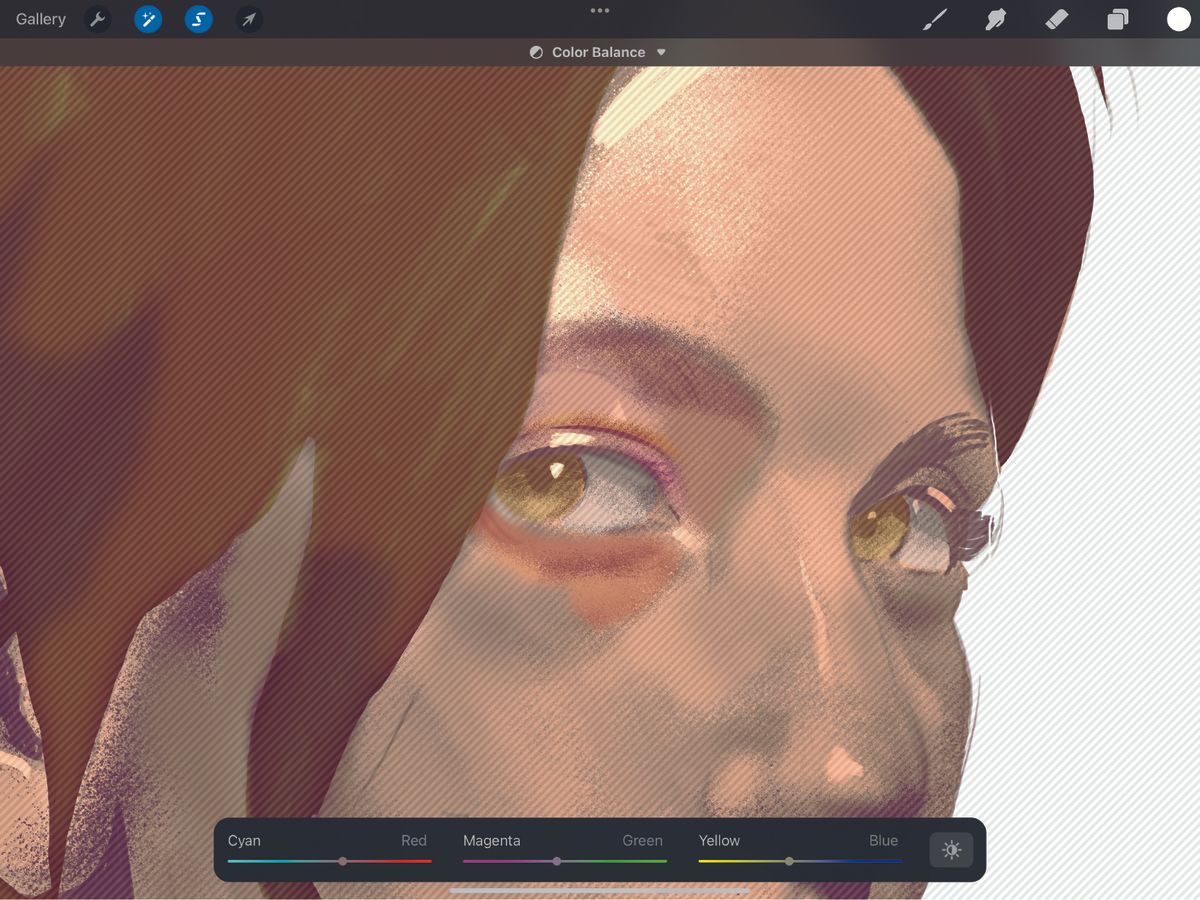Open the tonal range selector sun icon
The width and height of the screenshot is (1200, 900).
(x=951, y=850)
